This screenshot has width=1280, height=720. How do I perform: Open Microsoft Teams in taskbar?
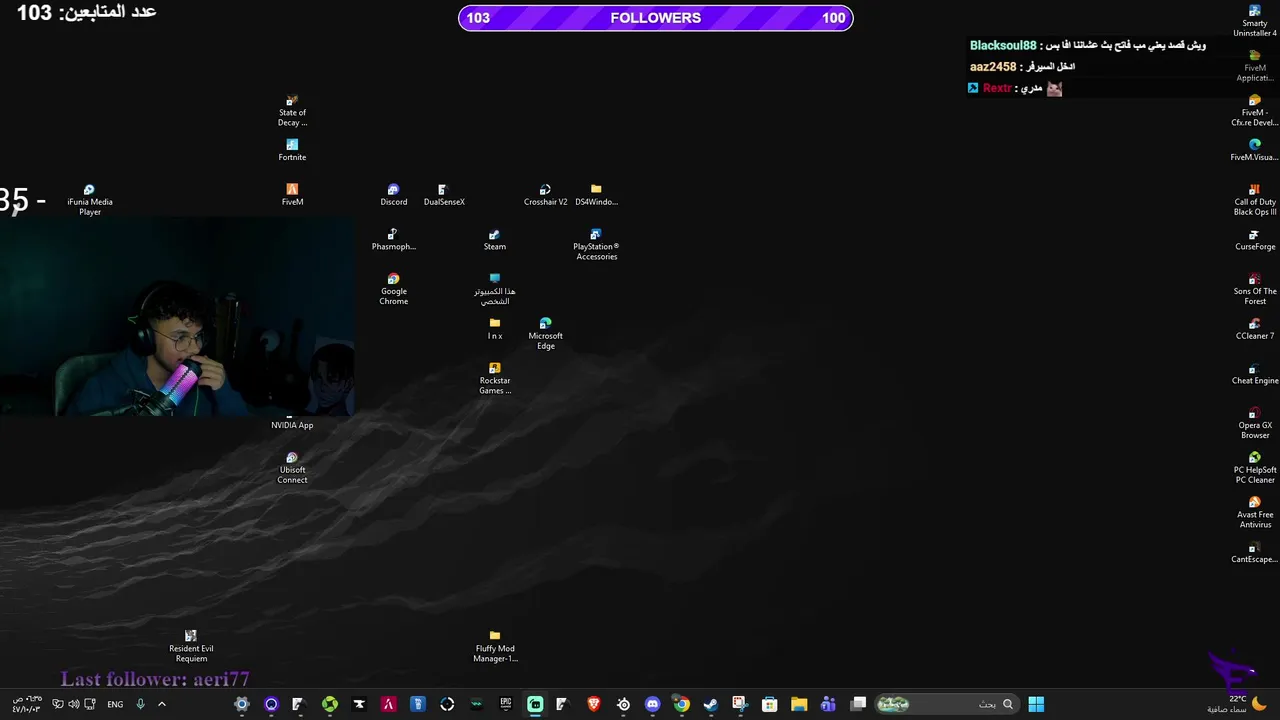tap(828, 704)
